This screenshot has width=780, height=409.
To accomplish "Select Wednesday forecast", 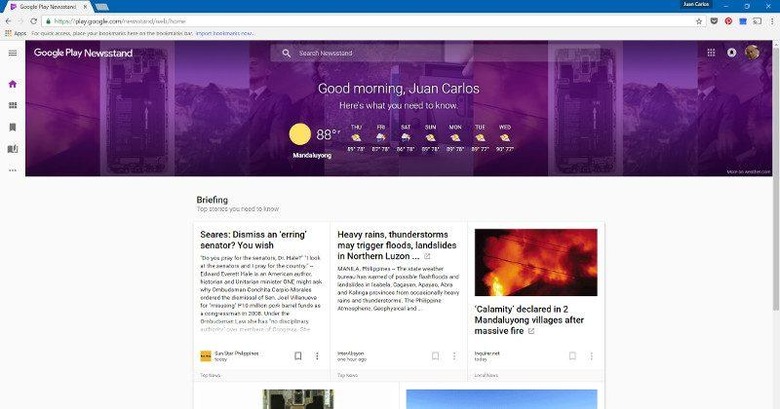I will tap(505, 138).
